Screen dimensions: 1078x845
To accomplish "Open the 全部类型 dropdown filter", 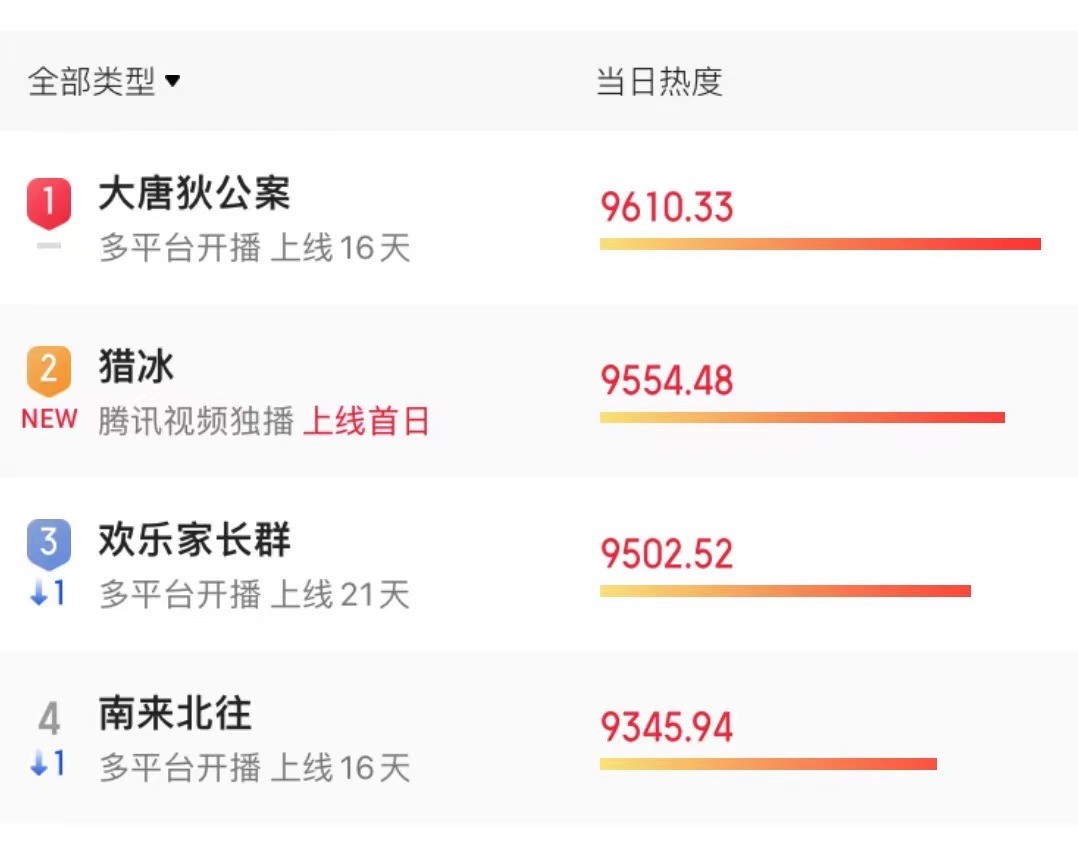I will pos(104,81).
